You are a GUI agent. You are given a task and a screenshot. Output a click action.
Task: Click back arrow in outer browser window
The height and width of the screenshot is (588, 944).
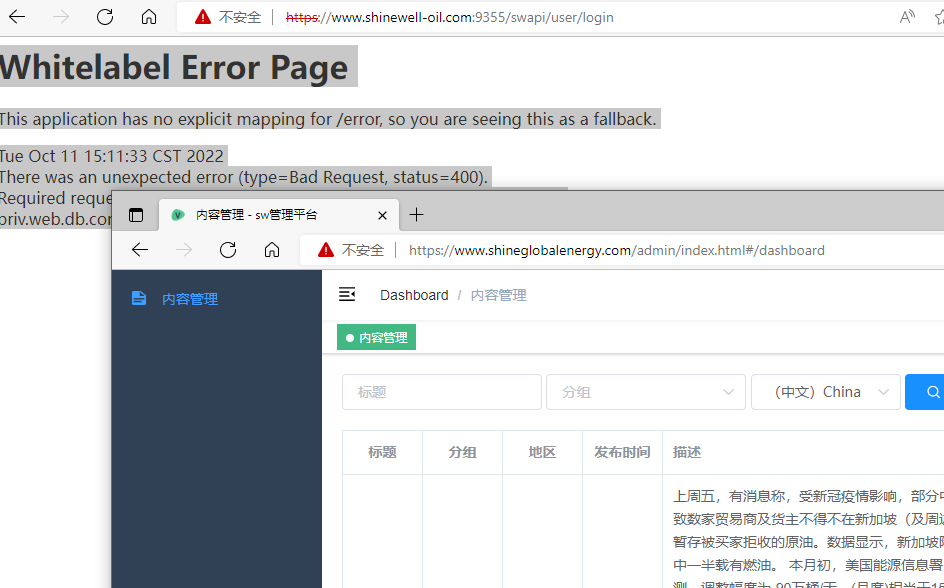17,17
